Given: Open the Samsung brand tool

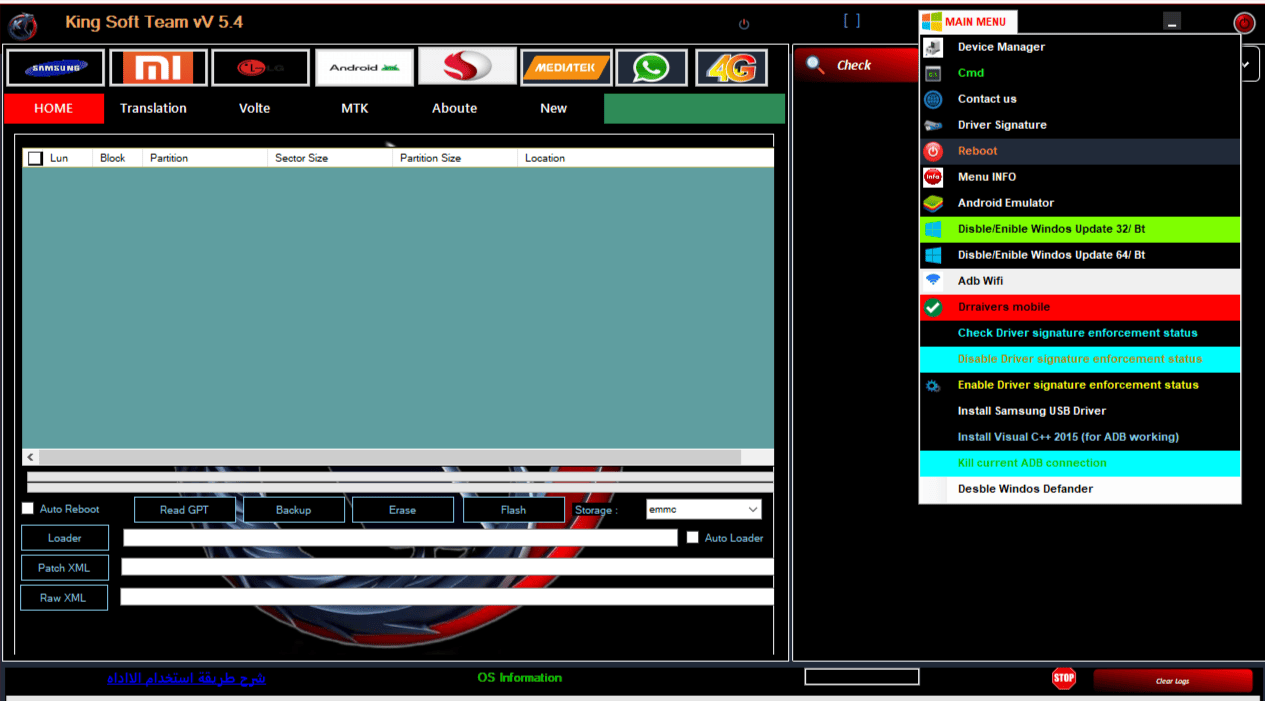Looking at the screenshot, I should pyautogui.click(x=55, y=68).
